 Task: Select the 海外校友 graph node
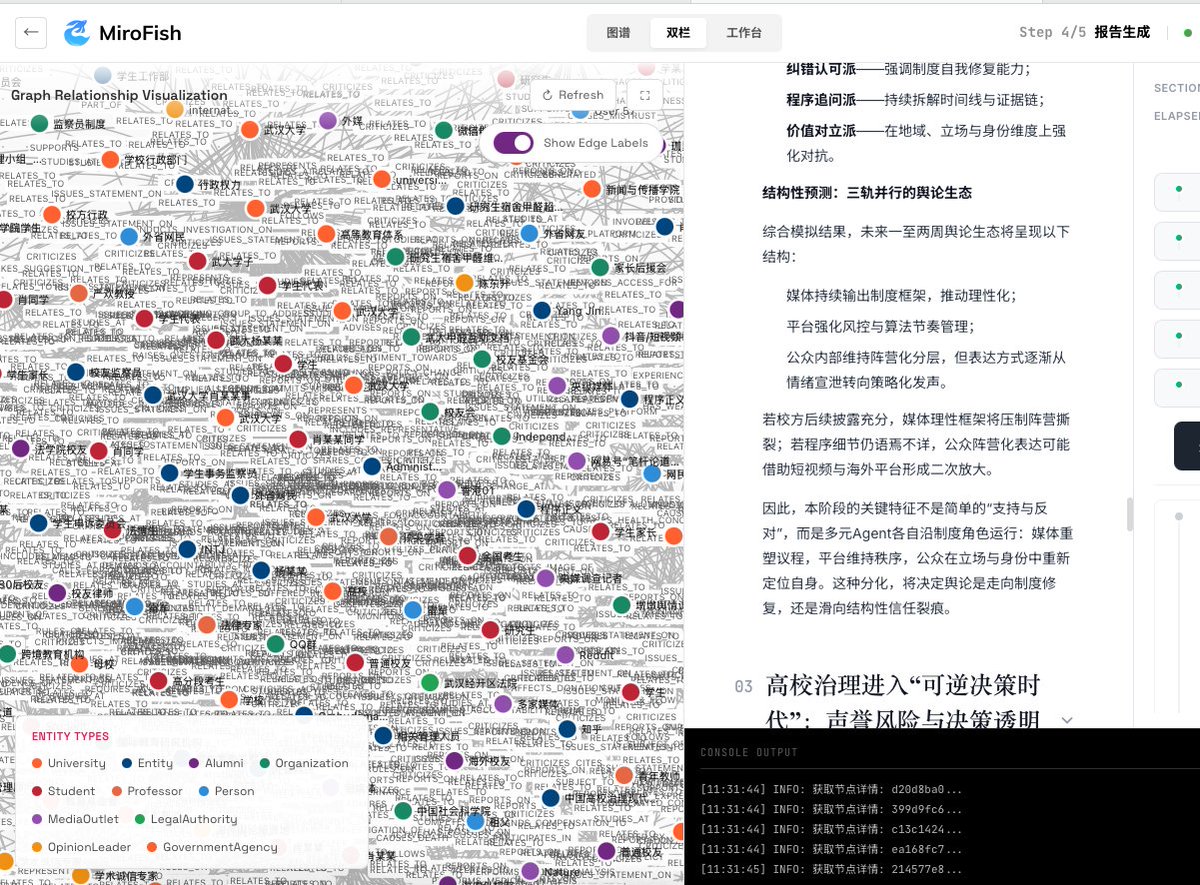(x=455, y=760)
